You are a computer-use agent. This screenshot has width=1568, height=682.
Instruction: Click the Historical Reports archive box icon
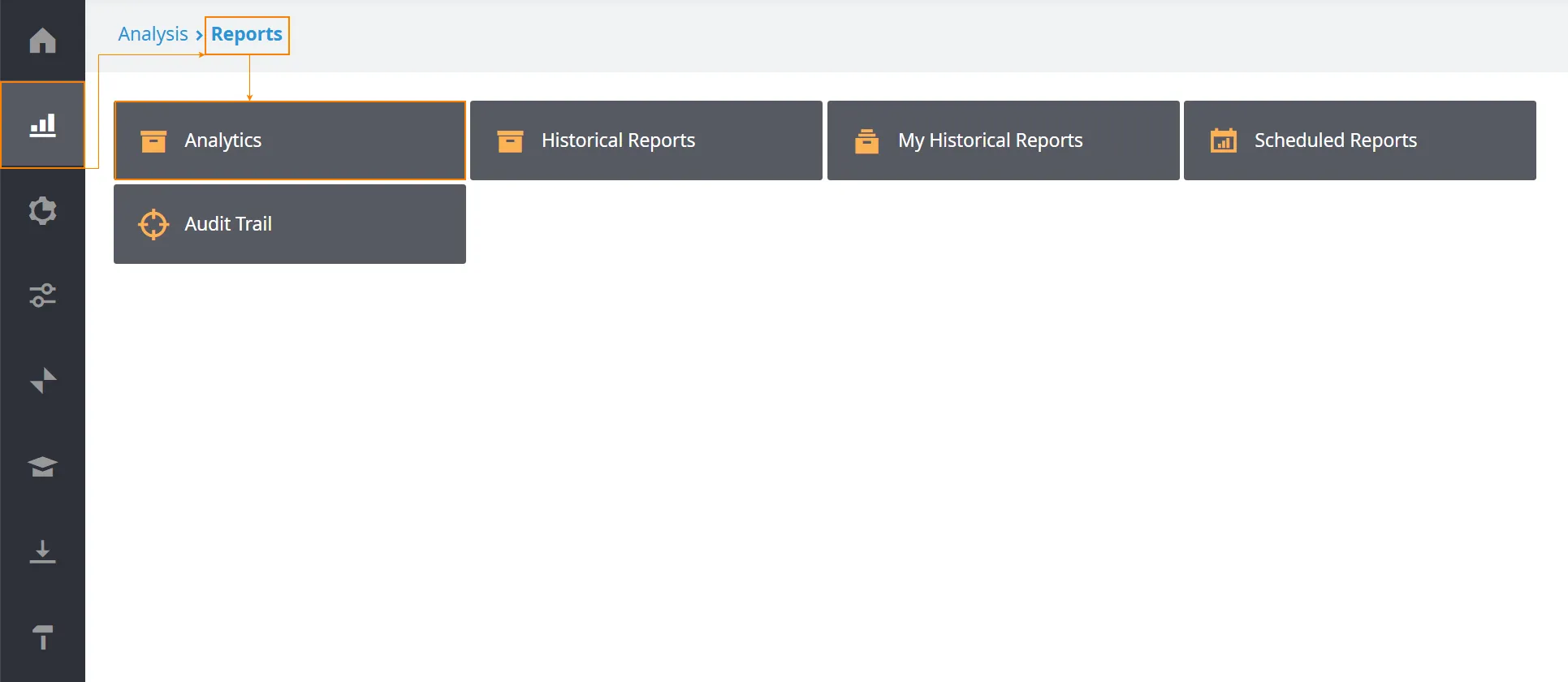[510, 141]
